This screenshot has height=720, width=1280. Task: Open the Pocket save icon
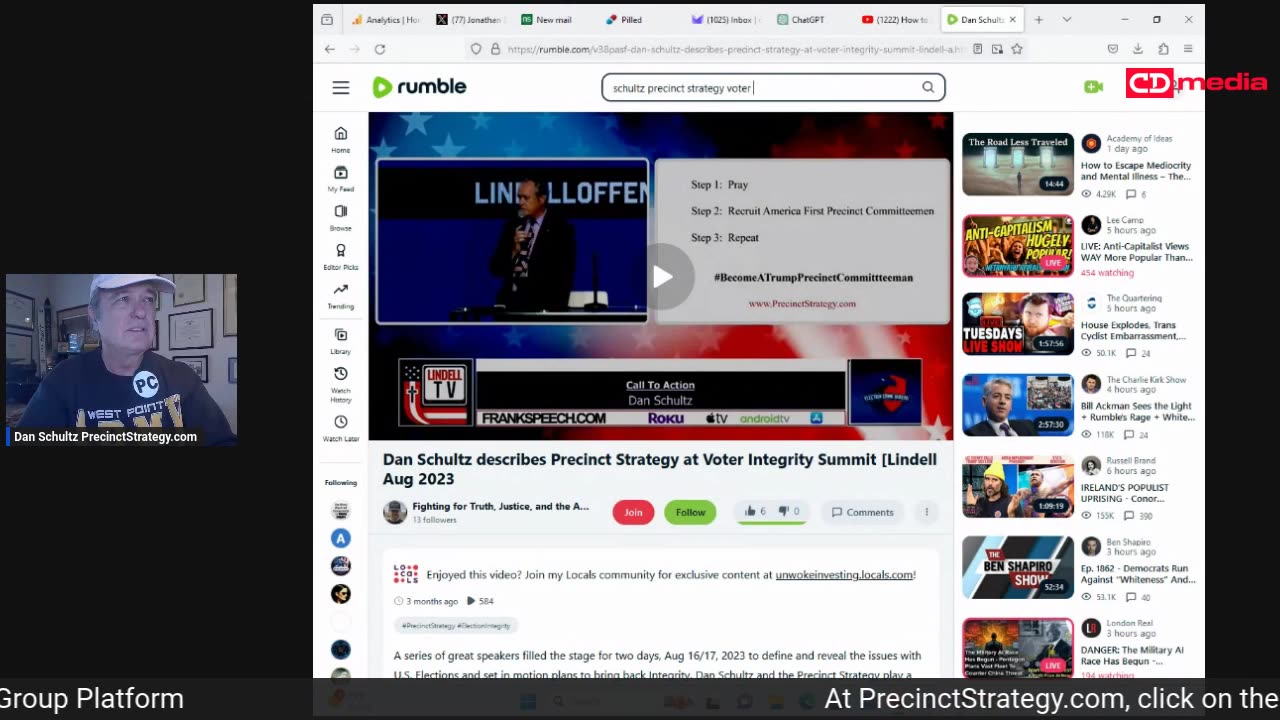pyautogui.click(x=1113, y=49)
